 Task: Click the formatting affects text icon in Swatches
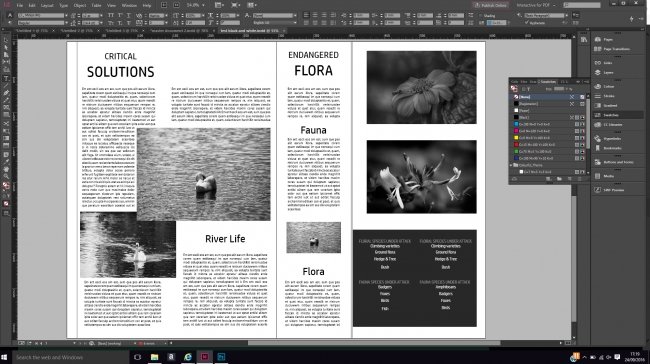(529, 89)
